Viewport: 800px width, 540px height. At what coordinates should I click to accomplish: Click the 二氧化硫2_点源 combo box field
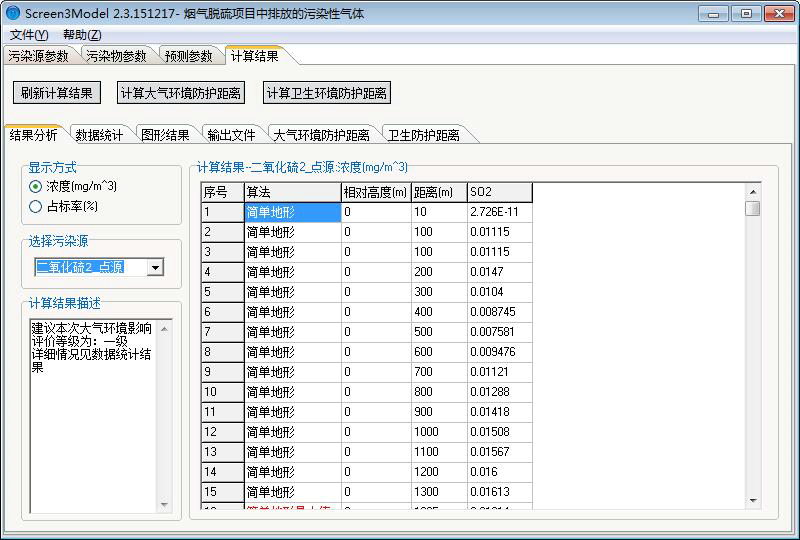pyautogui.click(x=91, y=267)
